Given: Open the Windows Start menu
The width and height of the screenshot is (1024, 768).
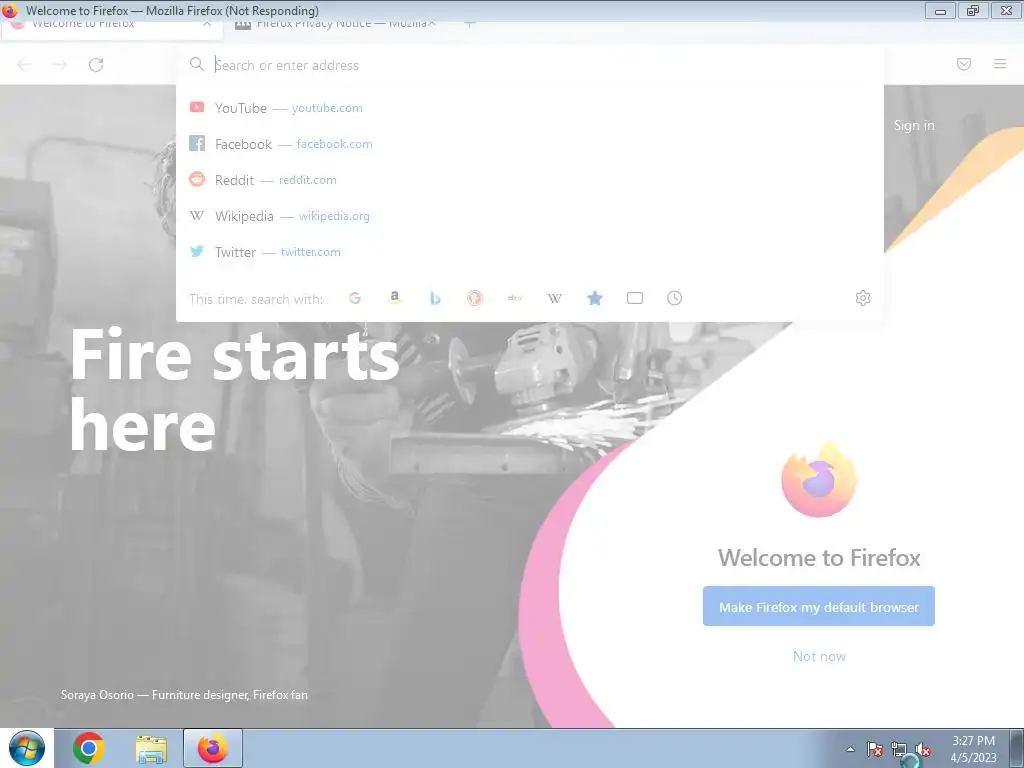Looking at the screenshot, I should click(27, 748).
